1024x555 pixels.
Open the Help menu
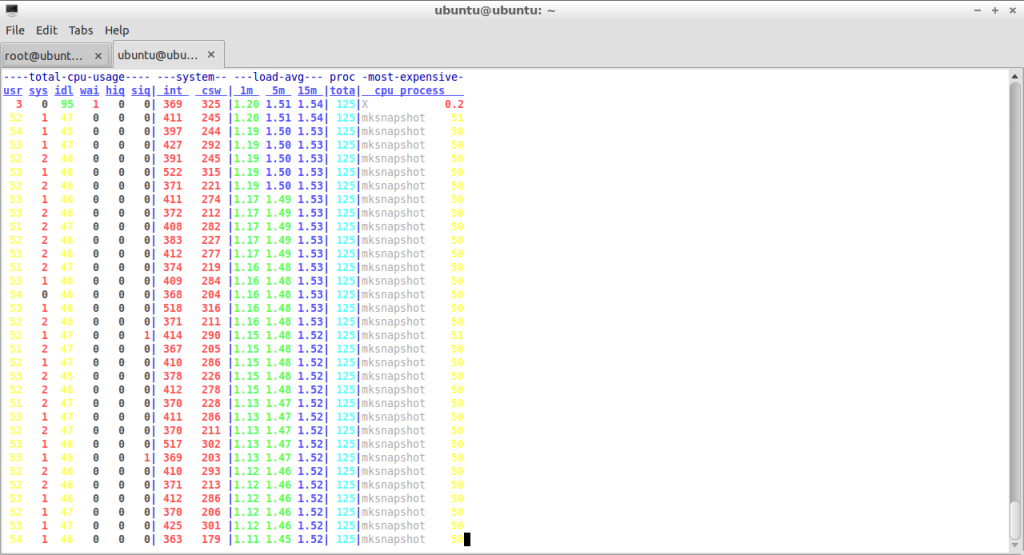[117, 30]
